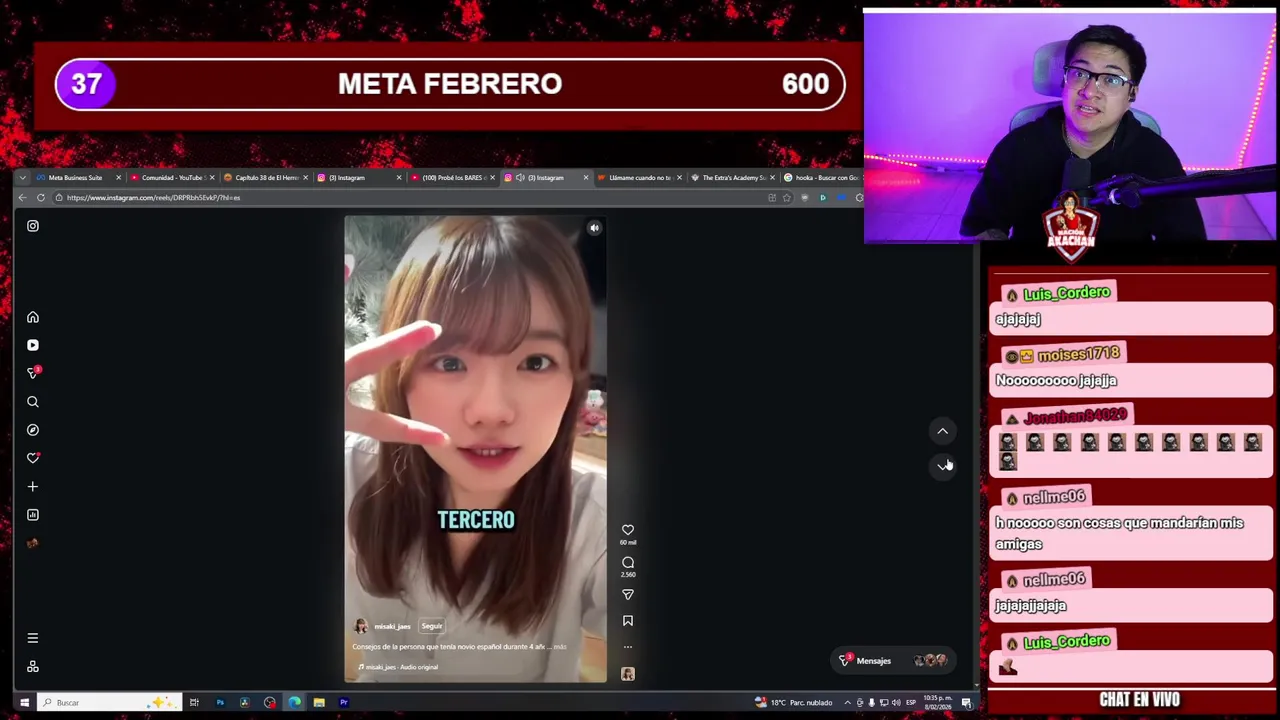Share the reel with paper plane icon
This screenshot has height=720, width=1280.
628,594
